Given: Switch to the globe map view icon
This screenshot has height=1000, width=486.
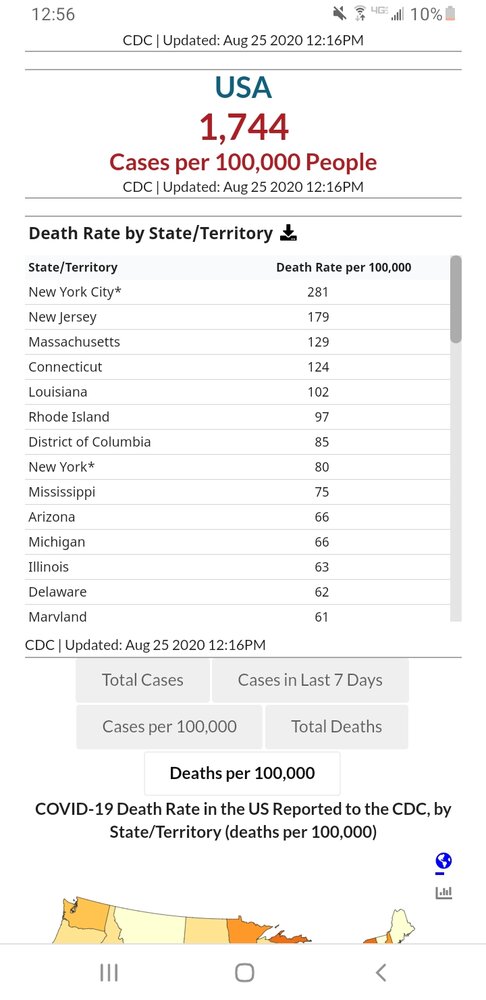Looking at the screenshot, I should click(443, 862).
